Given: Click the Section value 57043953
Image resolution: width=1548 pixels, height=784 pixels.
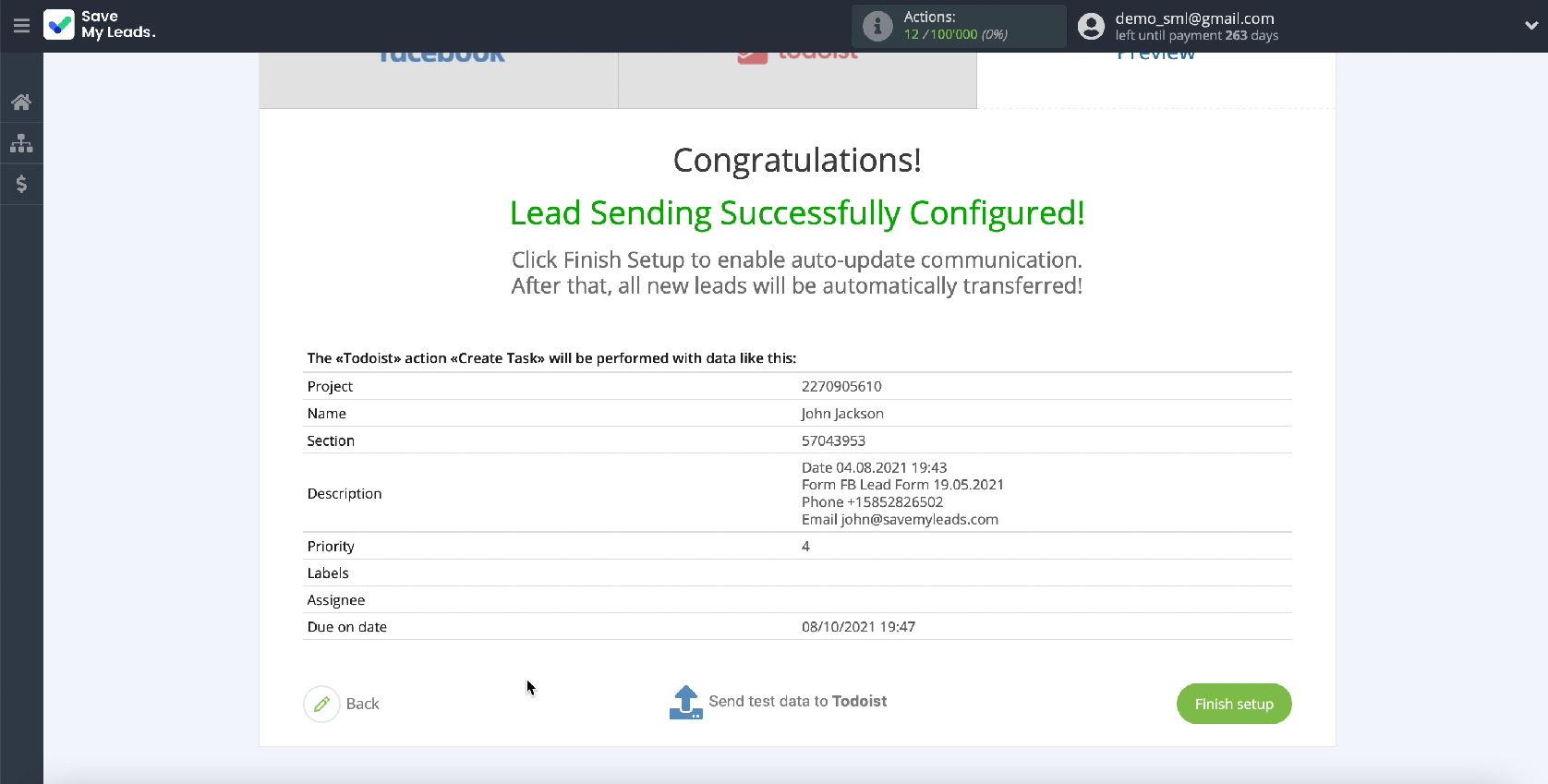Looking at the screenshot, I should (833, 440).
